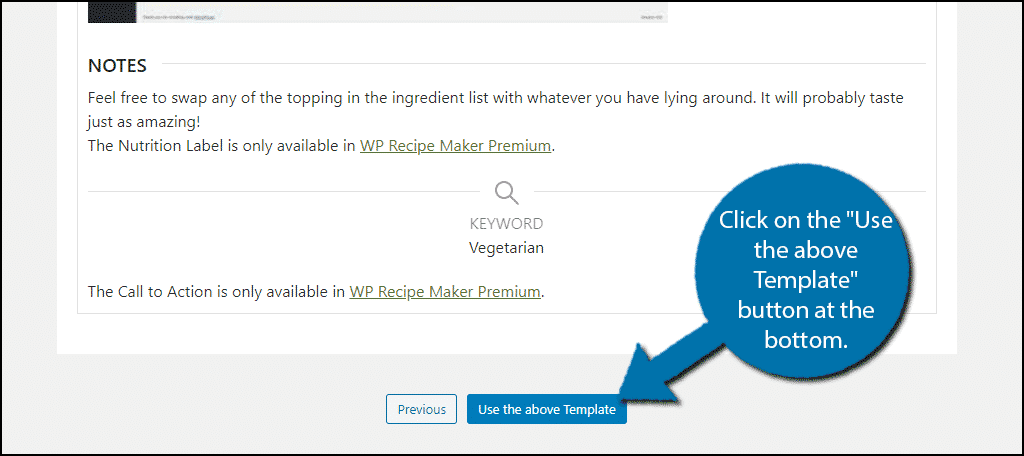Screen dimensions: 1024x456
Task: Open WP Recipe Maker Premium link after Call to Action
Action: [x=445, y=291]
